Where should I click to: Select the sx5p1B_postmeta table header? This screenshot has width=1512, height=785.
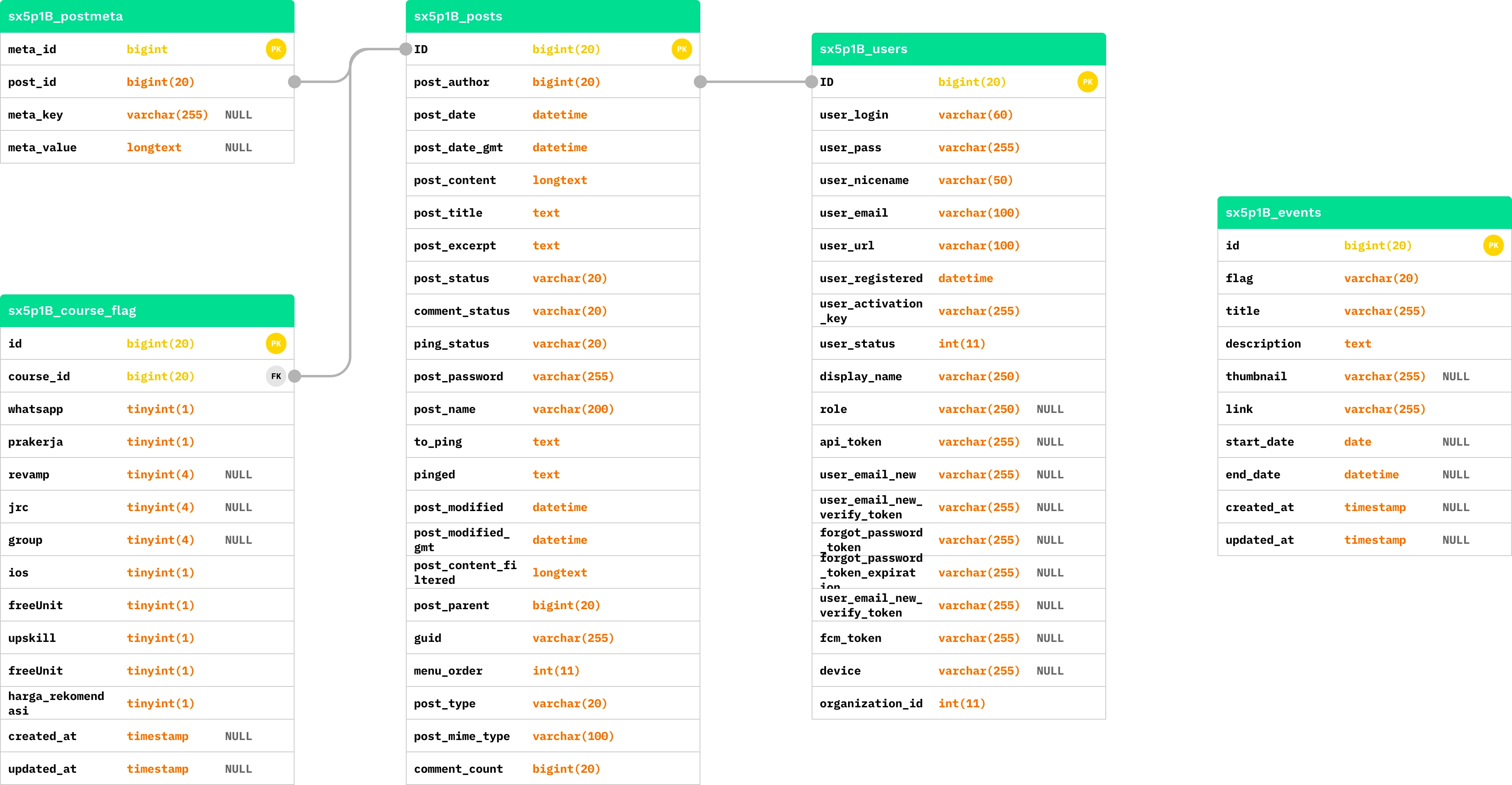click(x=147, y=16)
